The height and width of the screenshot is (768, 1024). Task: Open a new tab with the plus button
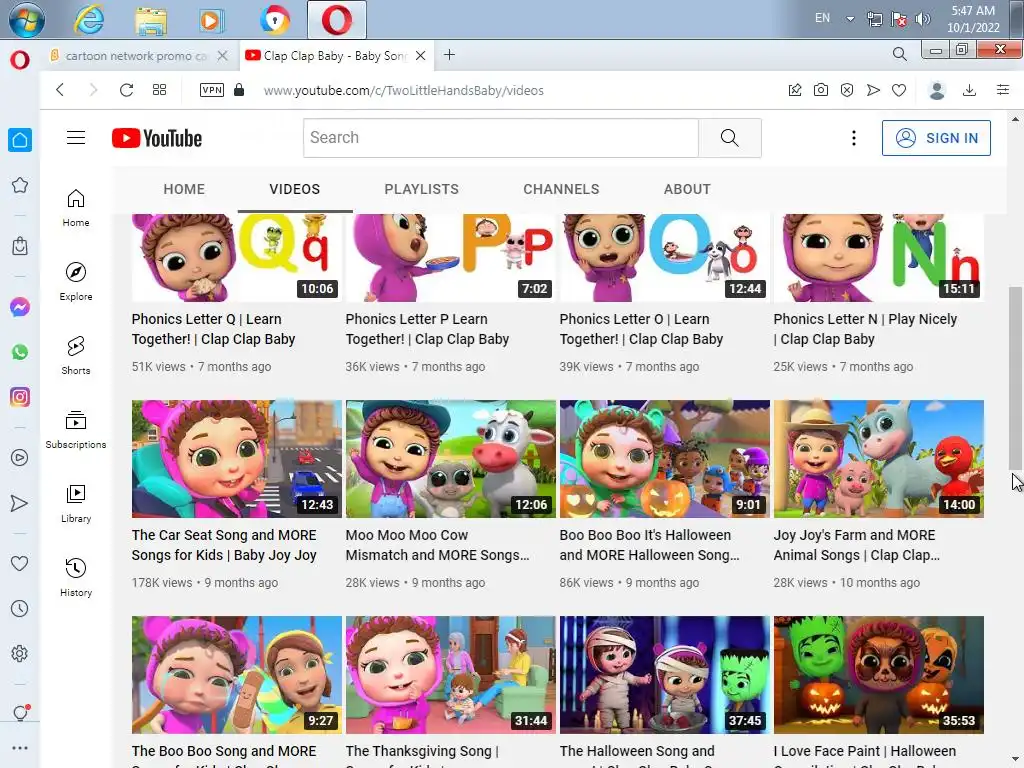[449, 55]
